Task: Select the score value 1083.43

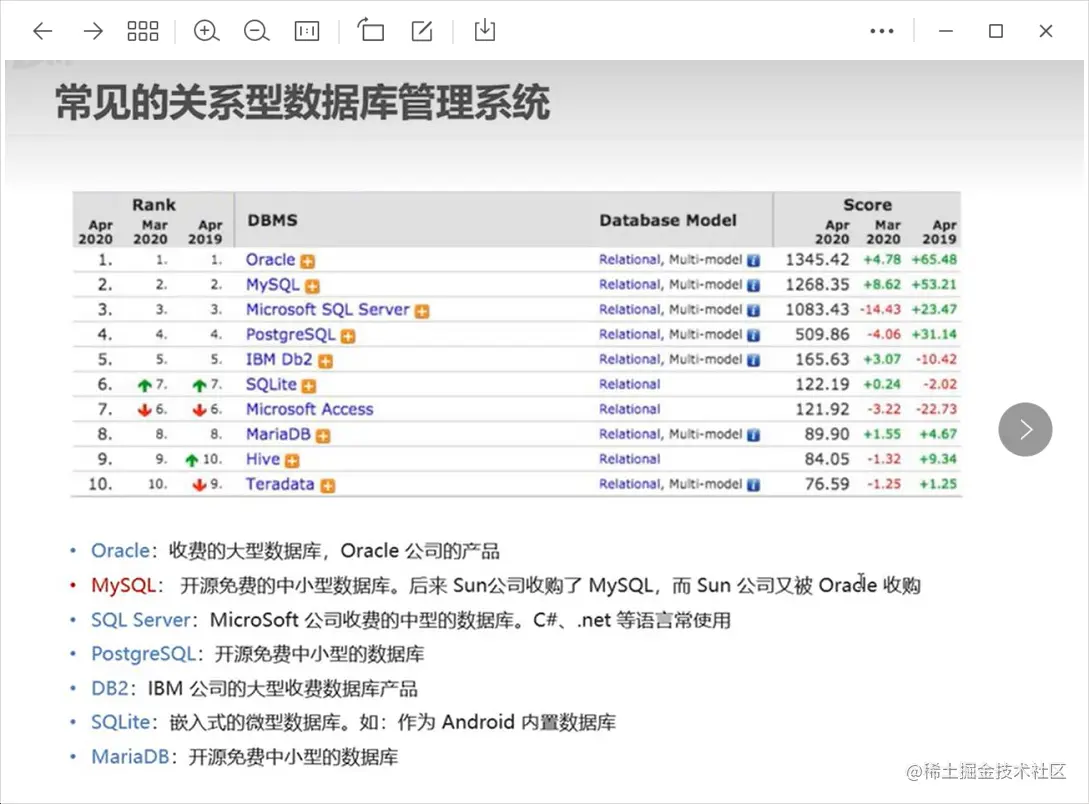Action: click(817, 310)
